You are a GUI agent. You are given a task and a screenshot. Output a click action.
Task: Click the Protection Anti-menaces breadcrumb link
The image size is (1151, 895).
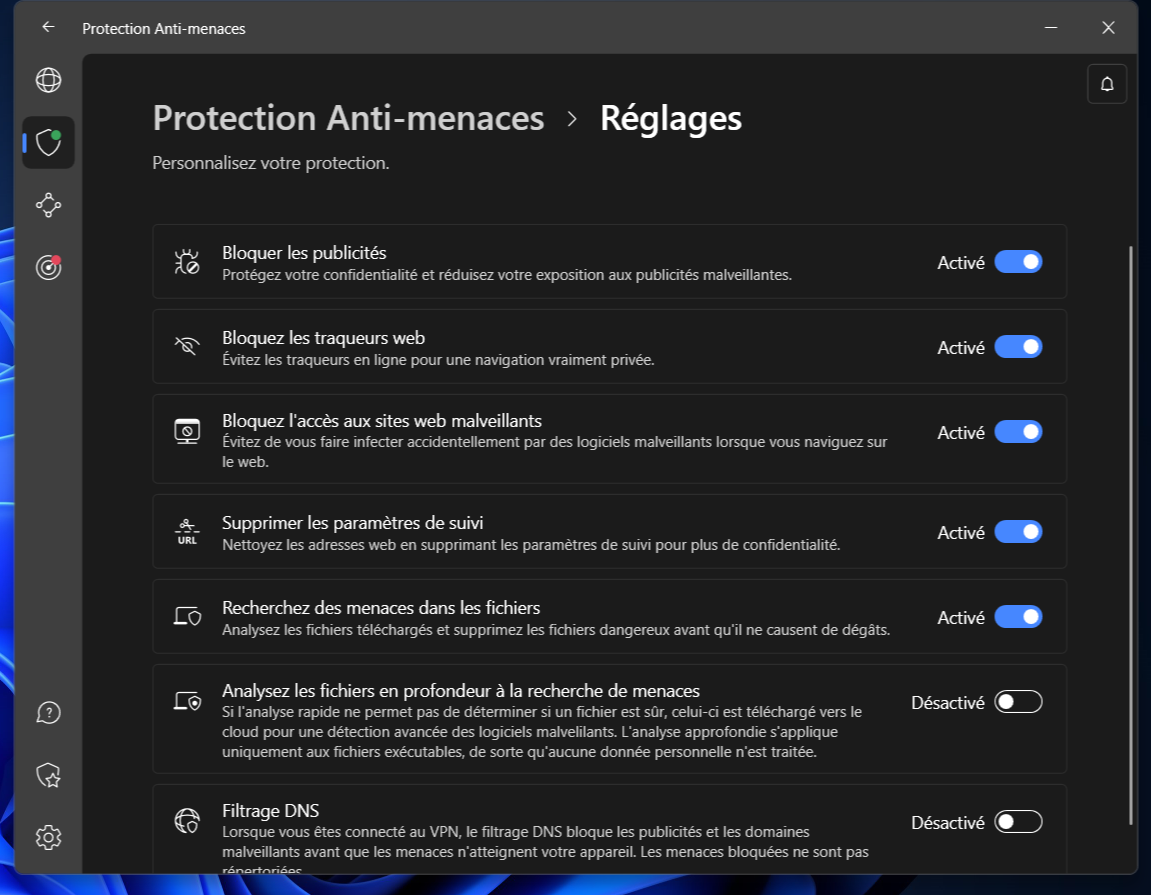pyautogui.click(x=349, y=119)
